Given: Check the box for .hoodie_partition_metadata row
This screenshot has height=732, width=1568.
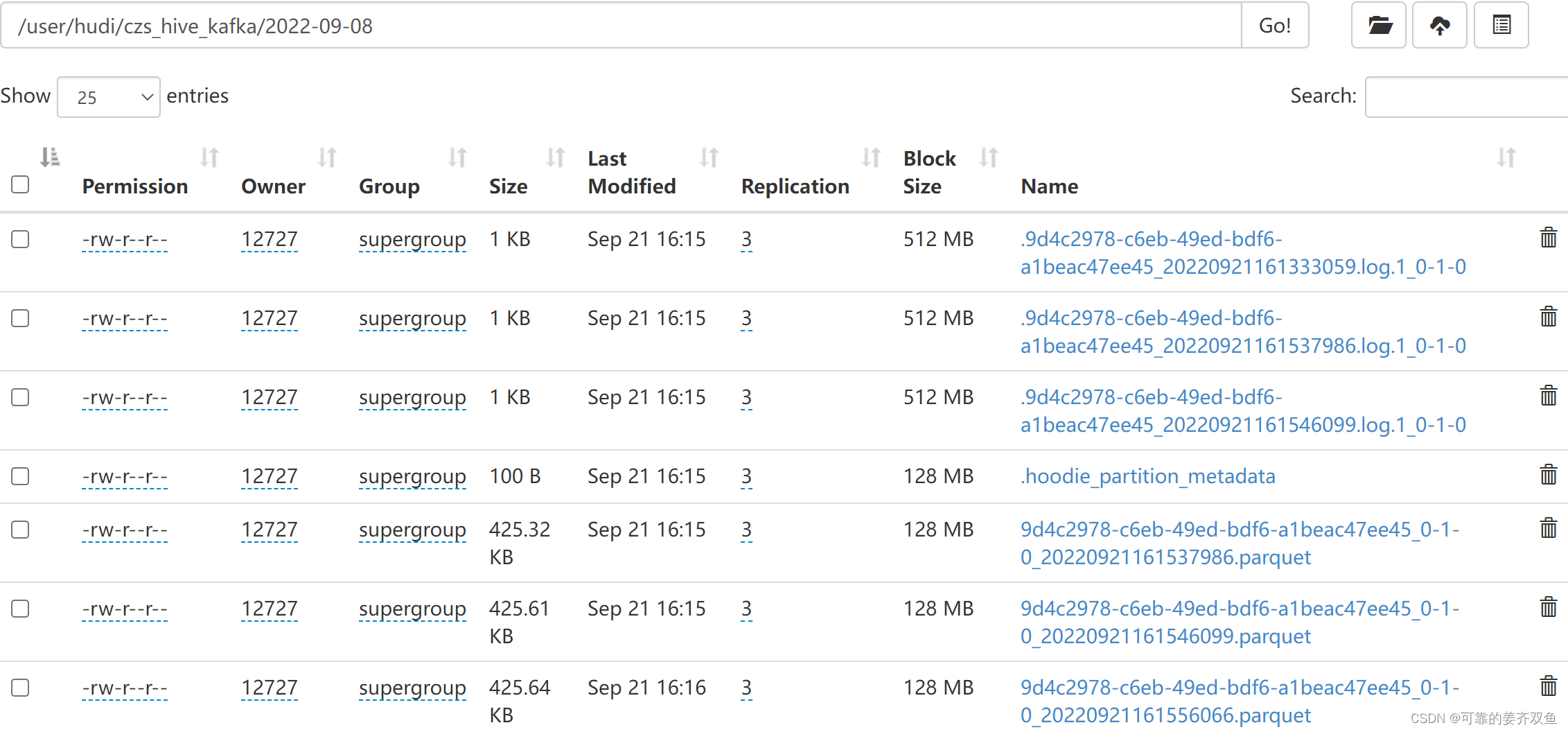Looking at the screenshot, I should (20, 476).
